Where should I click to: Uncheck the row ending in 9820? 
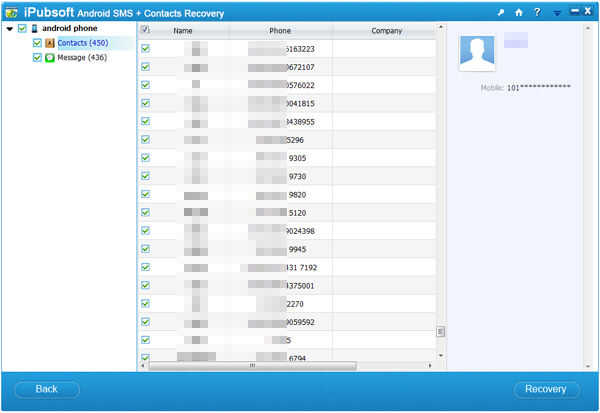click(x=145, y=194)
